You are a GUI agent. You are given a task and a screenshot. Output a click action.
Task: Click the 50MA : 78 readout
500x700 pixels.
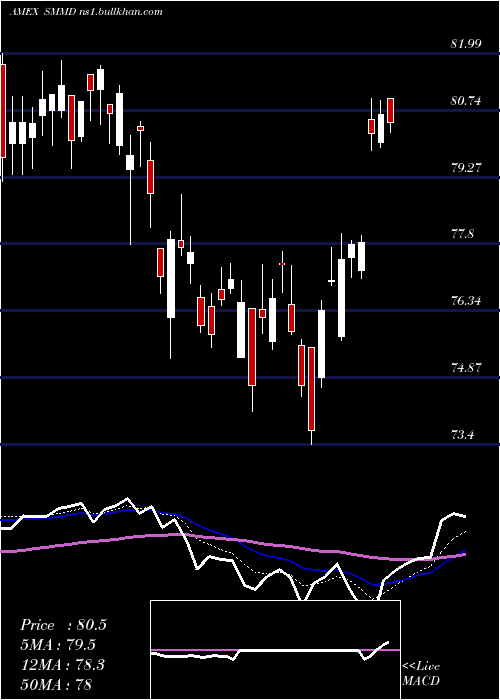click(x=56, y=684)
